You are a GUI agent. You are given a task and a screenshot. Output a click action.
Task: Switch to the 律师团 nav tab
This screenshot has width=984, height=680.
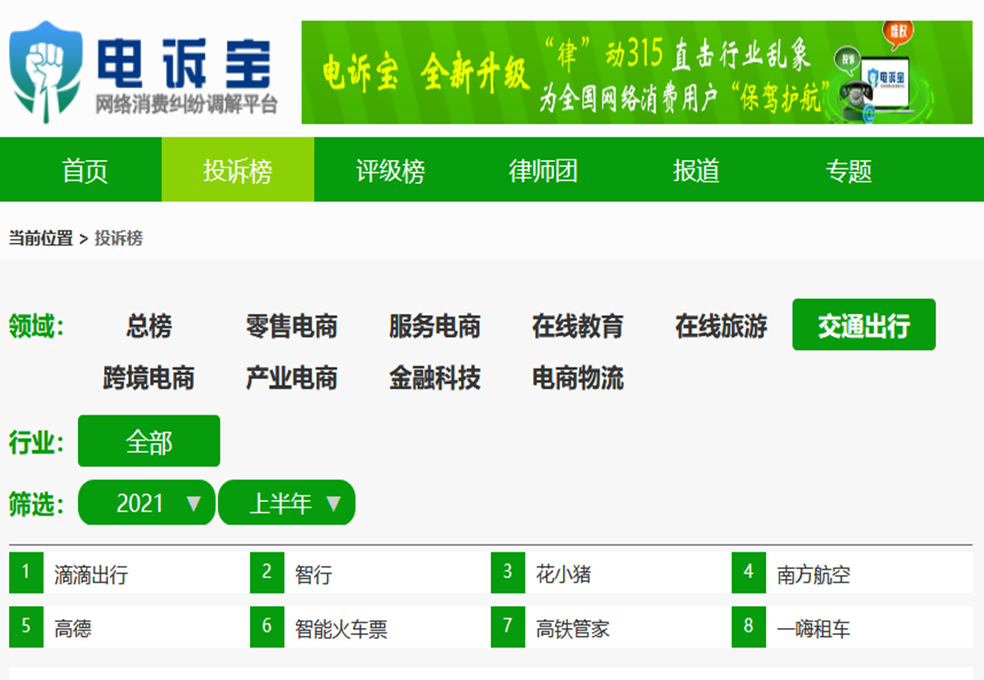point(543,170)
